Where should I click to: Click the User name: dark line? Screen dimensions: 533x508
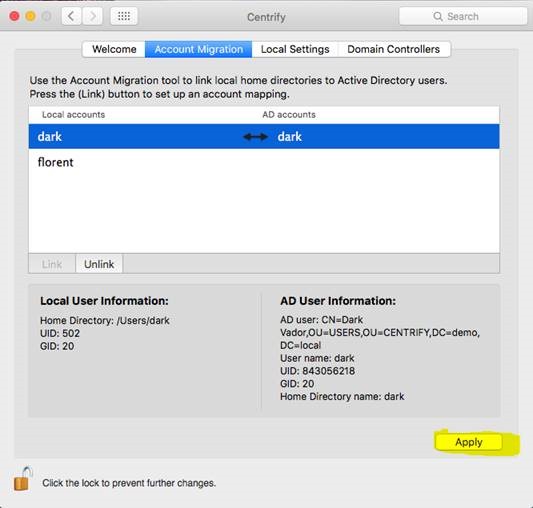pyautogui.click(x=317, y=358)
